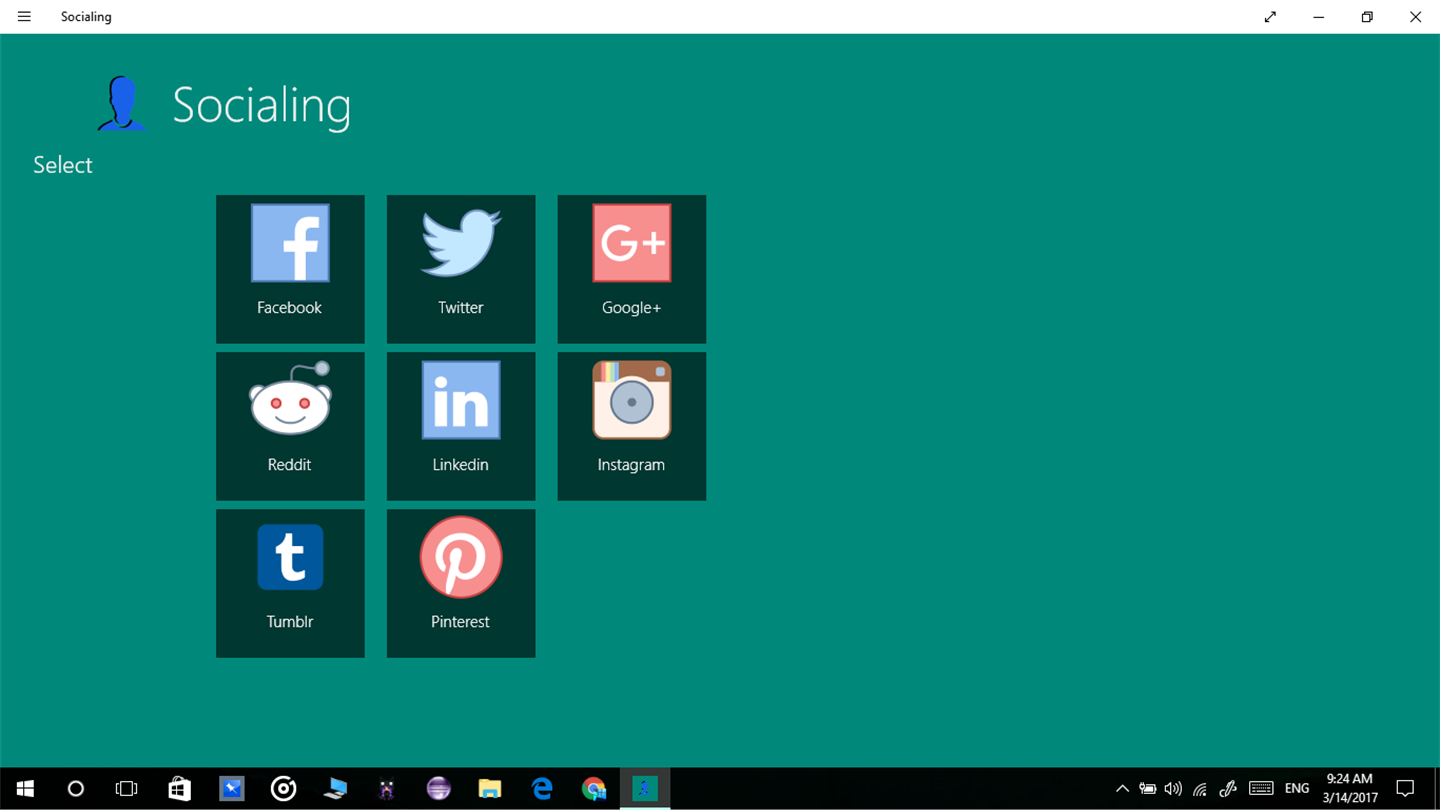Open Windows Store from the taskbar
This screenshot has width=1440, height=810.
pos(179,789)
